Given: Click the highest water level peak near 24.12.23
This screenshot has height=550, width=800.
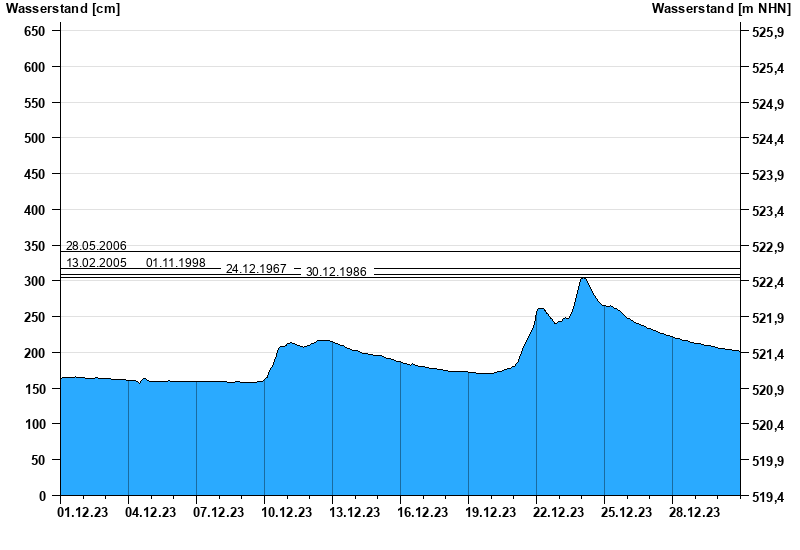Looking at the screenshot, I should pos(583,279).
